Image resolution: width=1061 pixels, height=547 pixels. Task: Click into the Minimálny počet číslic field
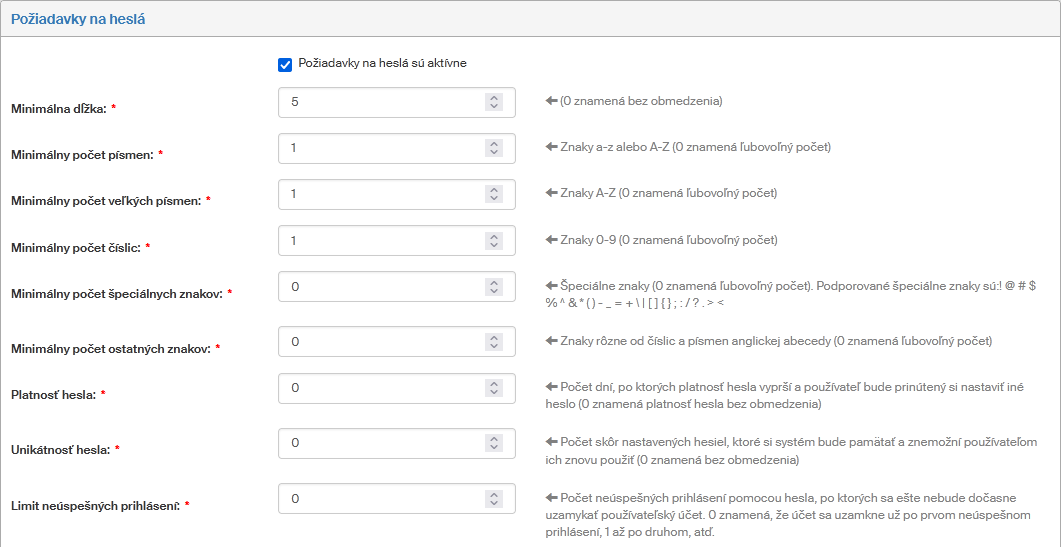(380, 241)
